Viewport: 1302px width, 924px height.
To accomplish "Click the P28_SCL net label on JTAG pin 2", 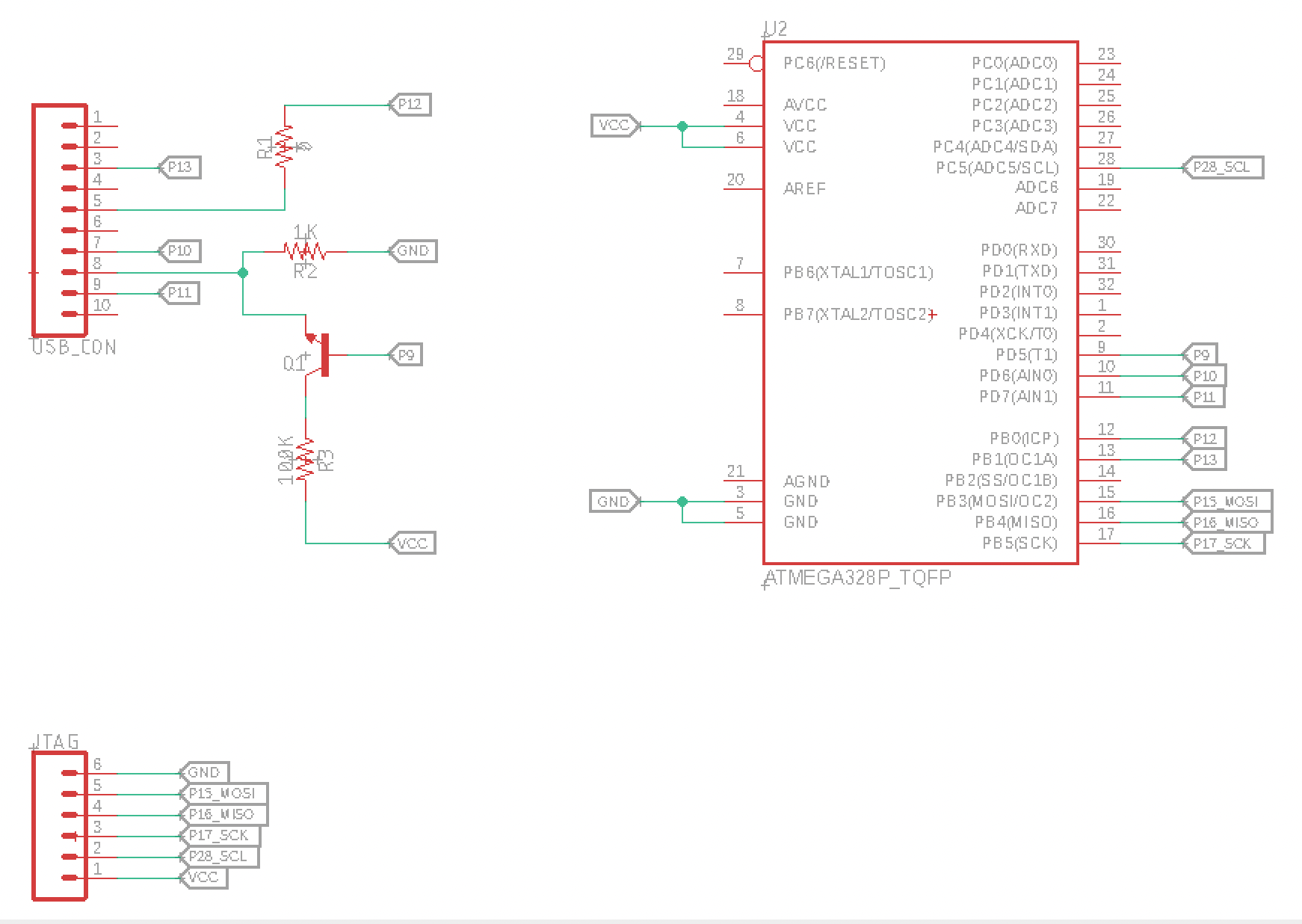I will (x=220, y=857).
